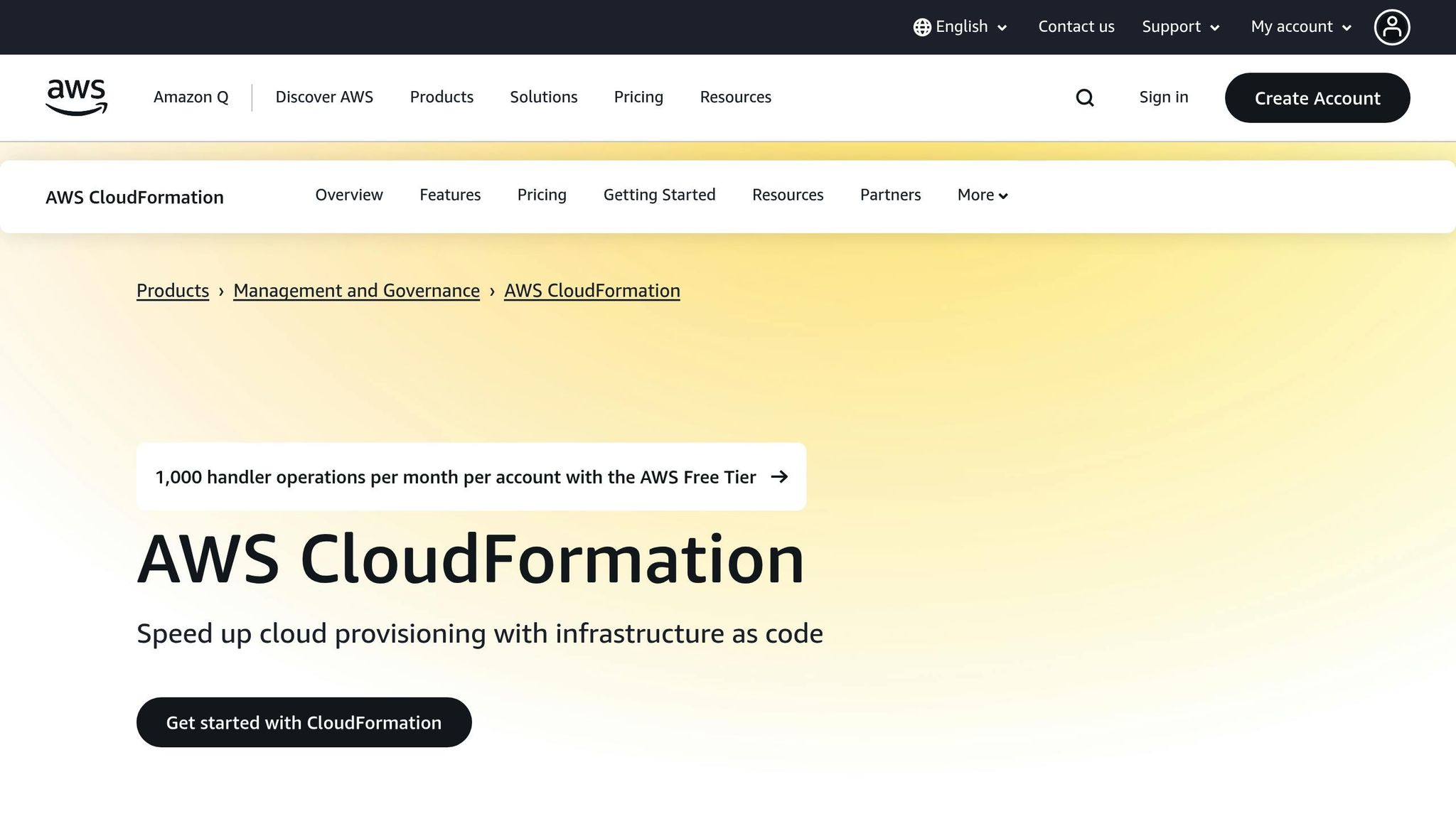Click the user profile avatar icon
Screen dimensions: 1456x819
pyautogui.click(x=1391, y=27)
